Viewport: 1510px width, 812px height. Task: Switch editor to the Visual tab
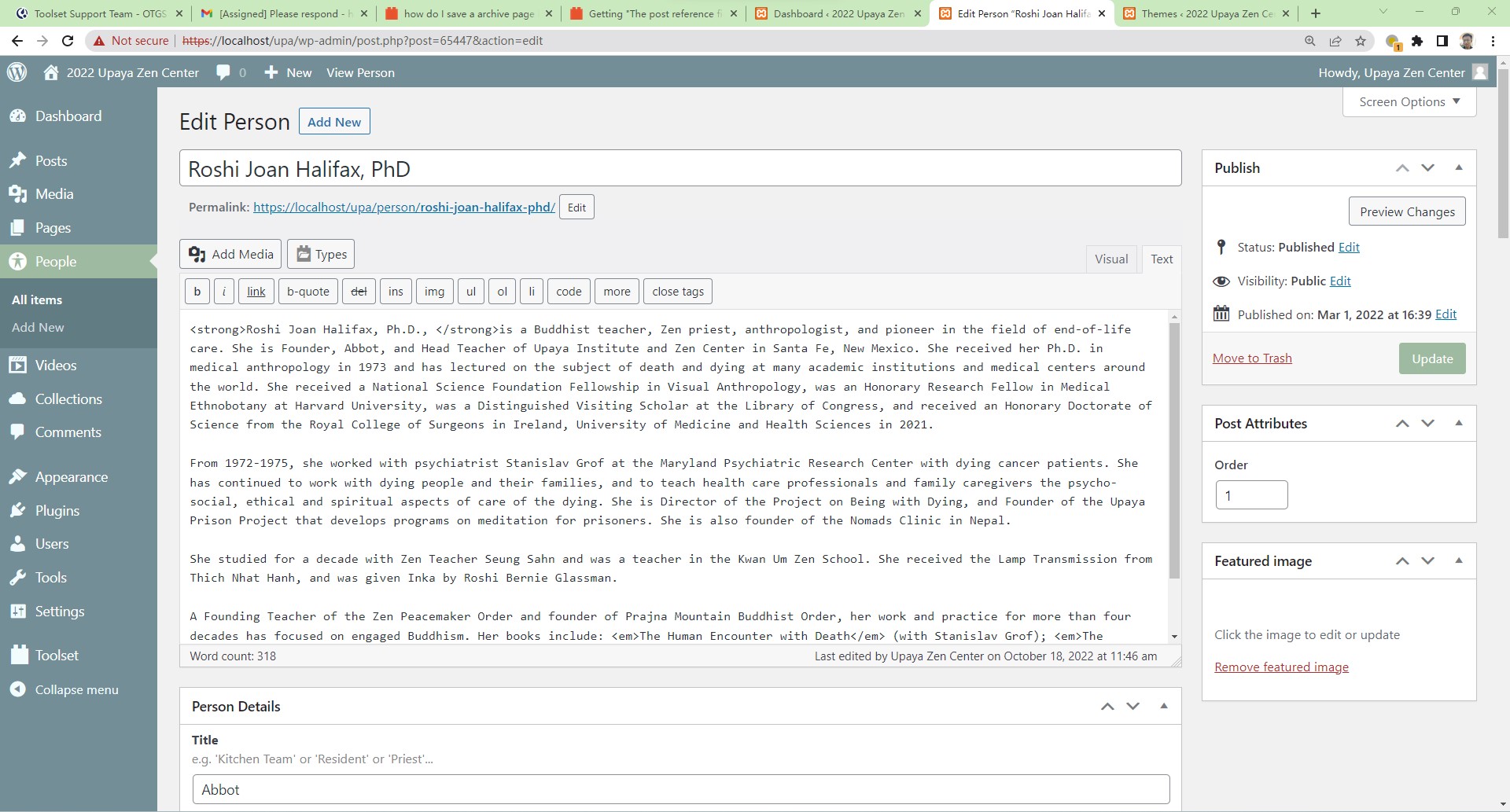tap(1111, 259)
